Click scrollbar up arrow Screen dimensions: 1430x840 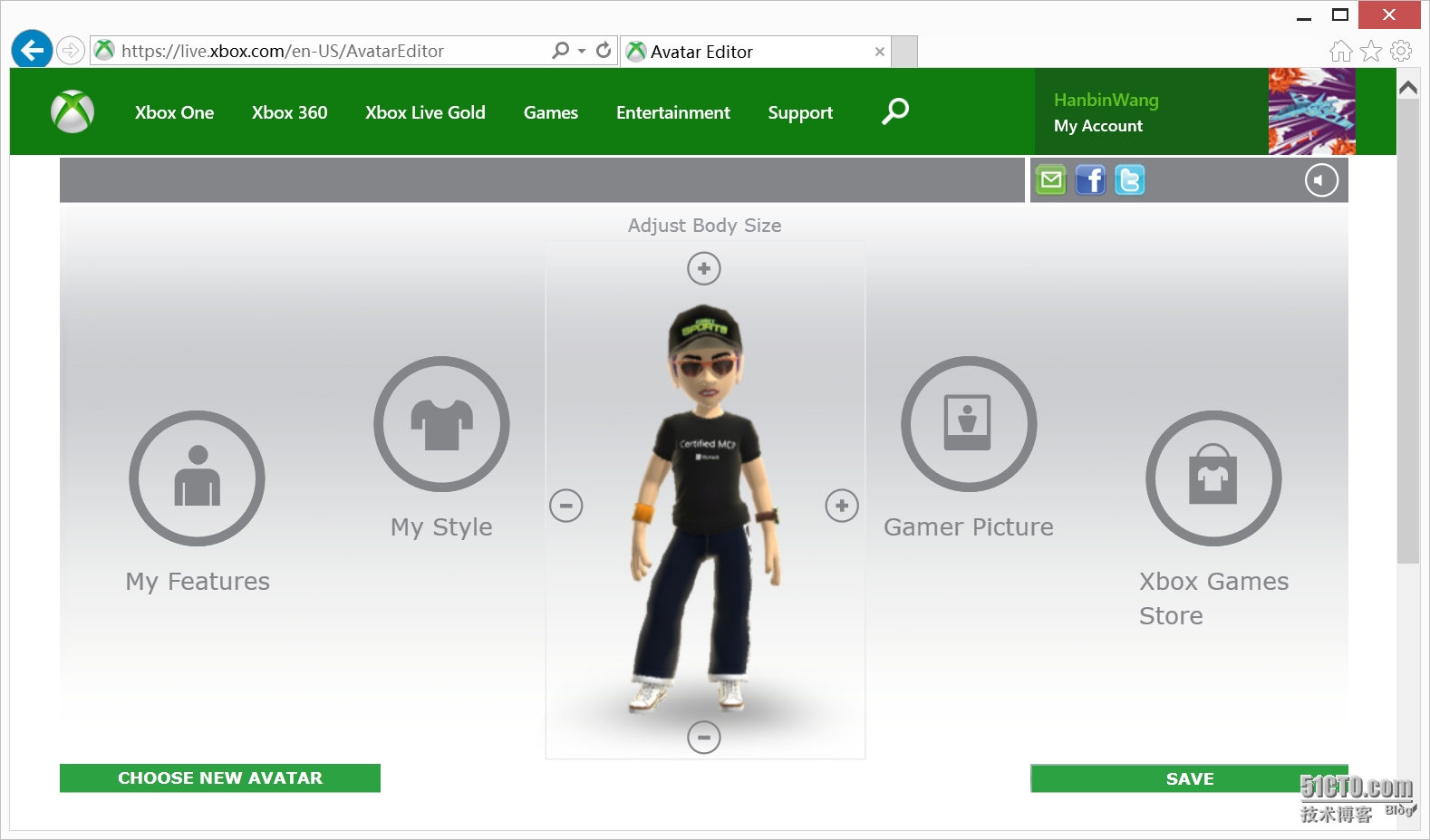click(1408, 88)
